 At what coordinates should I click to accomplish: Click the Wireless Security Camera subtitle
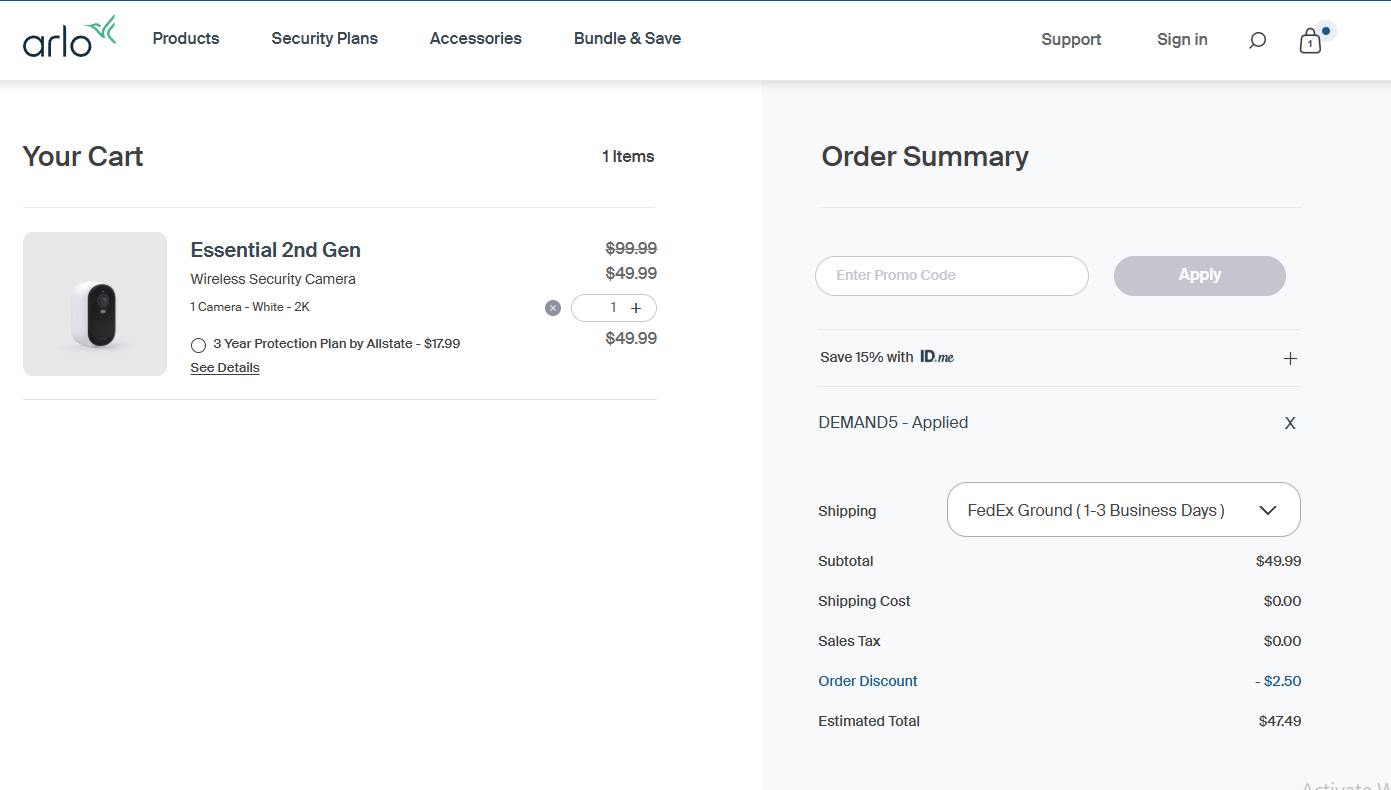[x=273, y=279]
